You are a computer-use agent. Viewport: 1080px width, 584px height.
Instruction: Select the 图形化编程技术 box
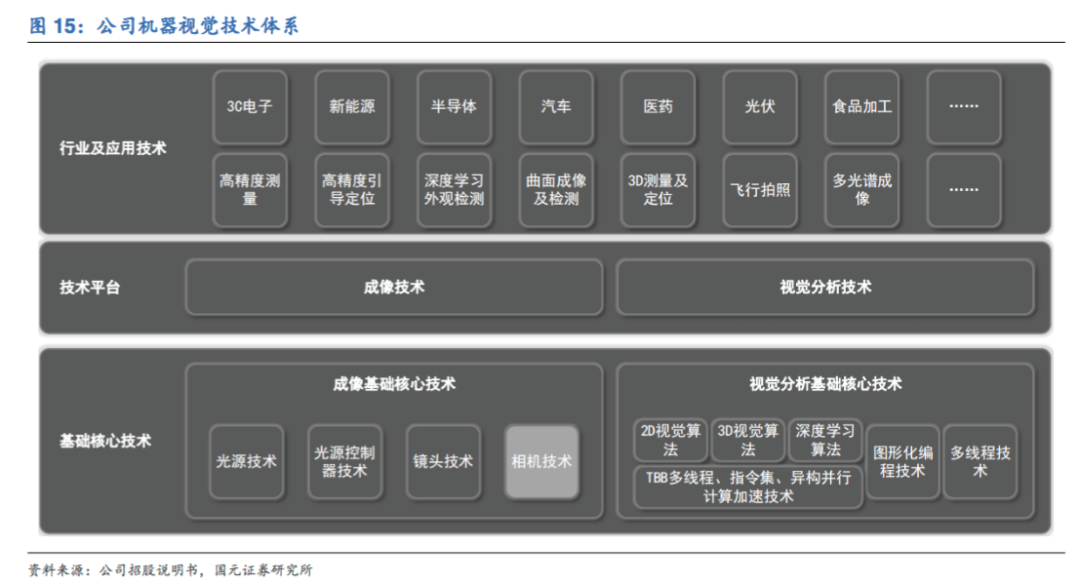(x=902, y=461)
